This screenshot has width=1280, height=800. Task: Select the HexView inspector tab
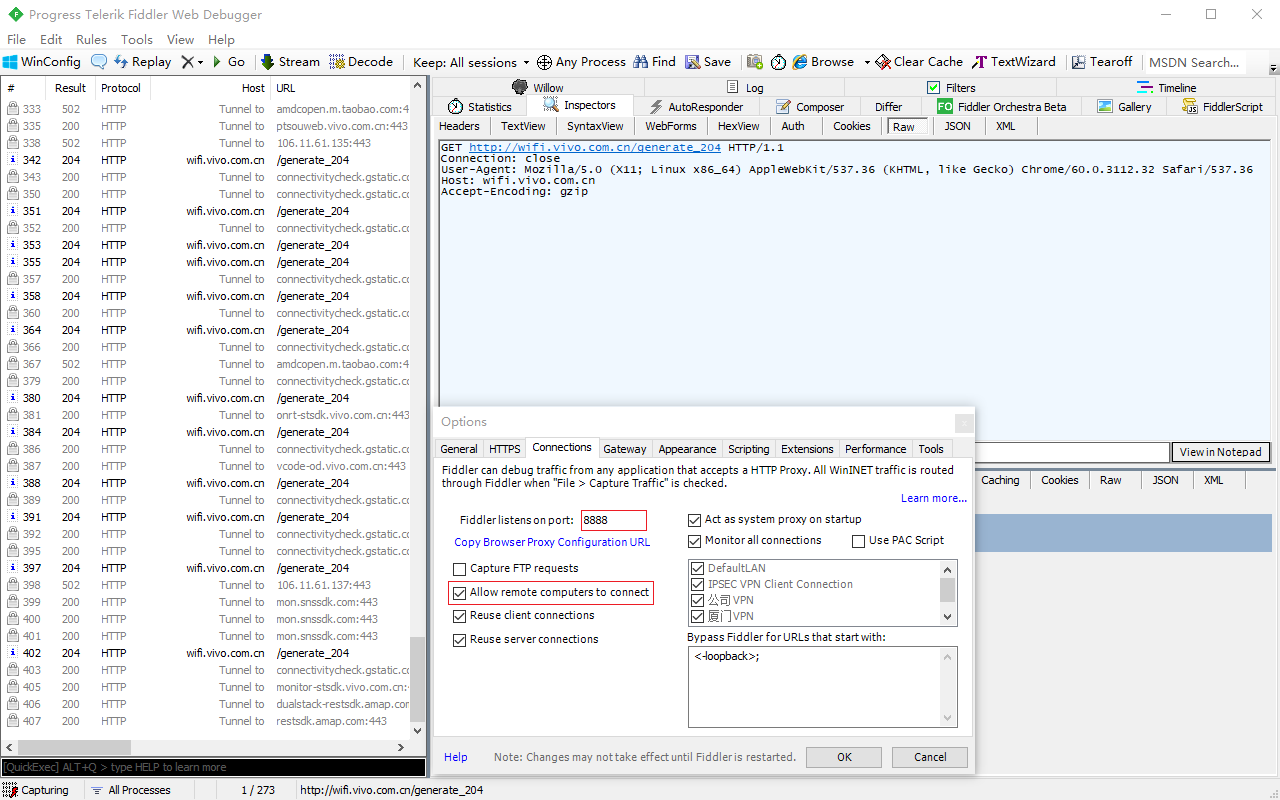739,126
